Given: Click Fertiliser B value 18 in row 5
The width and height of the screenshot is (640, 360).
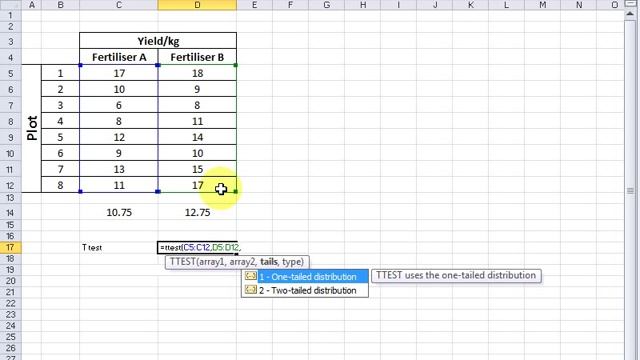Looking at the screenshot, I should (x=197, y=73).
